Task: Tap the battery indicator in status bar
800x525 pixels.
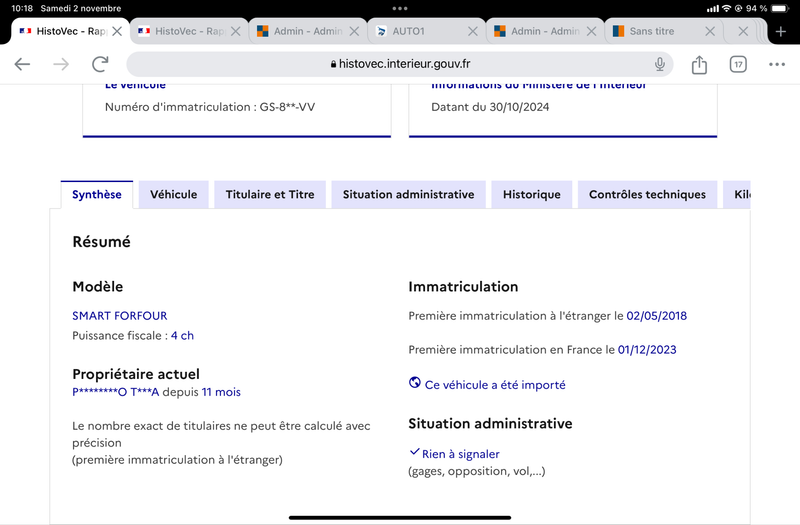Action: click(780, 8)
